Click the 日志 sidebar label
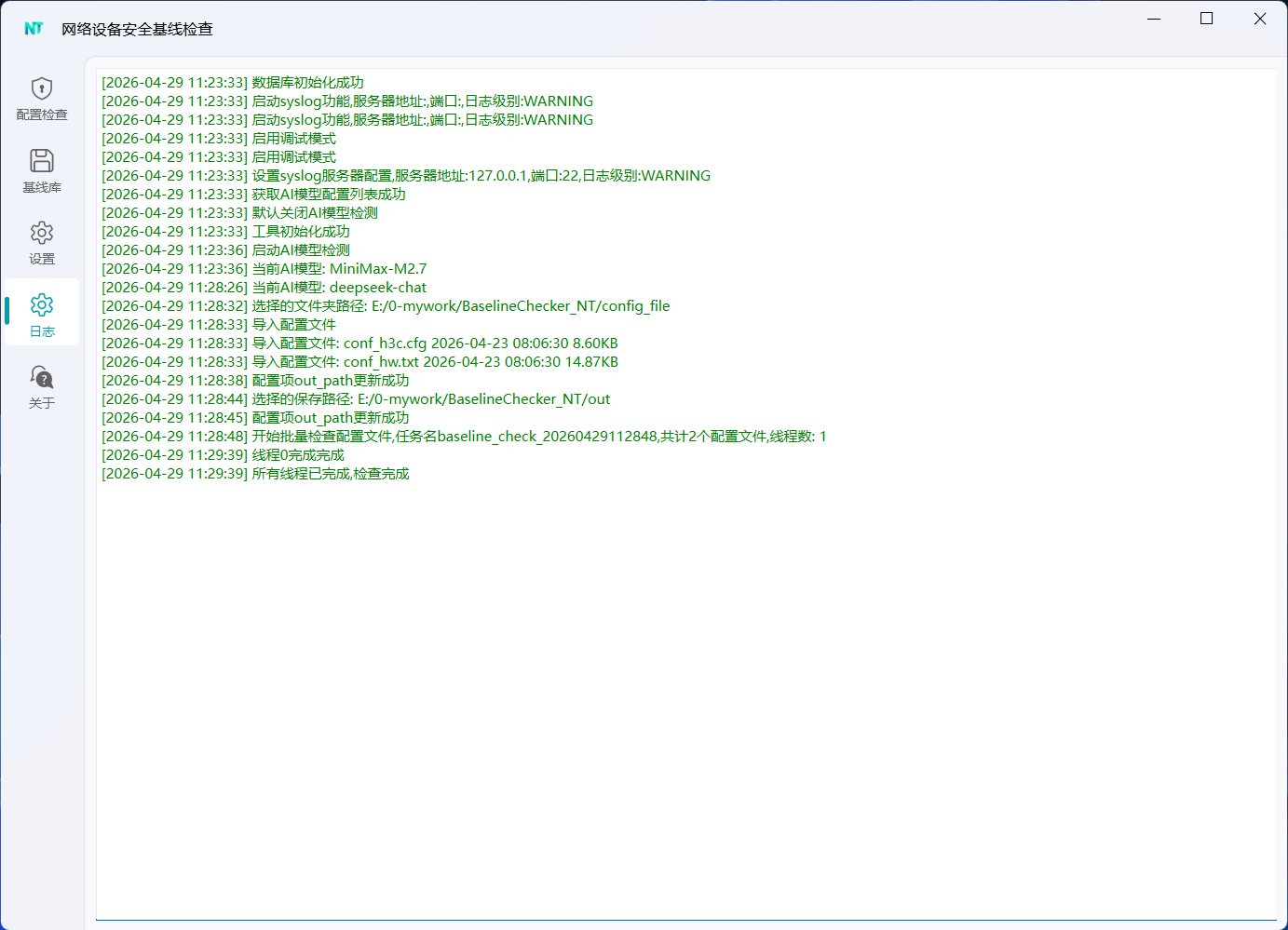Screen dimensions: 1288x930 (x=42, y=331)
